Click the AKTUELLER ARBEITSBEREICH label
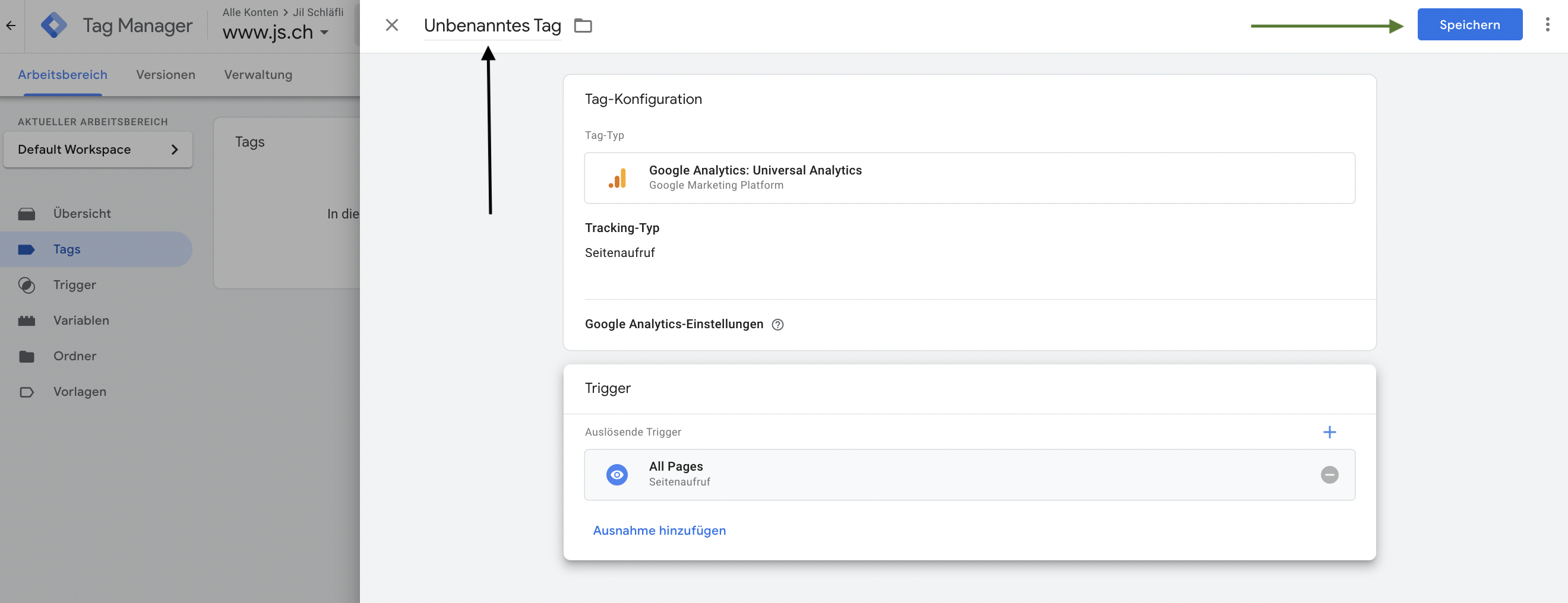Viewport: 1568px width, 603px height. pyautogui.click(x=93, y=122)
